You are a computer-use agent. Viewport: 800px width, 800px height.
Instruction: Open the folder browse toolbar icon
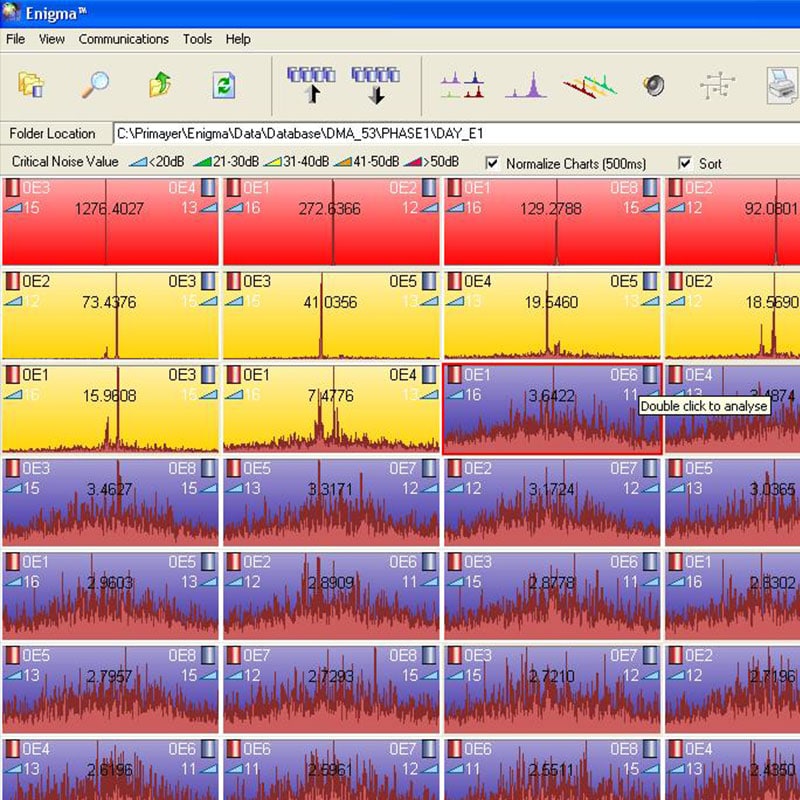pyautogui.click(x=32, y=85)
